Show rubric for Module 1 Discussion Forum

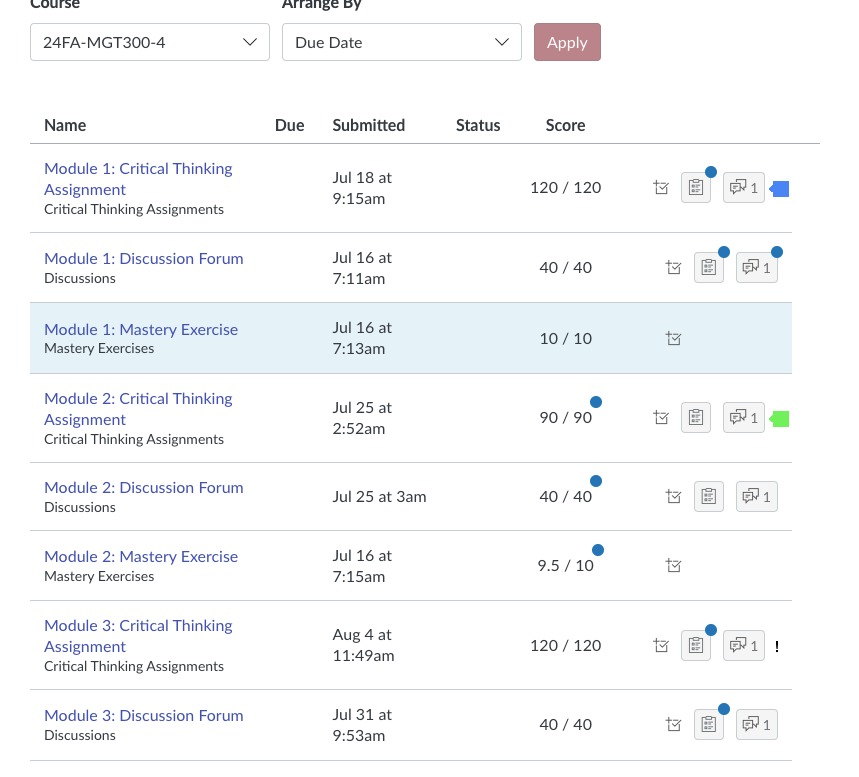coord(708,267)
